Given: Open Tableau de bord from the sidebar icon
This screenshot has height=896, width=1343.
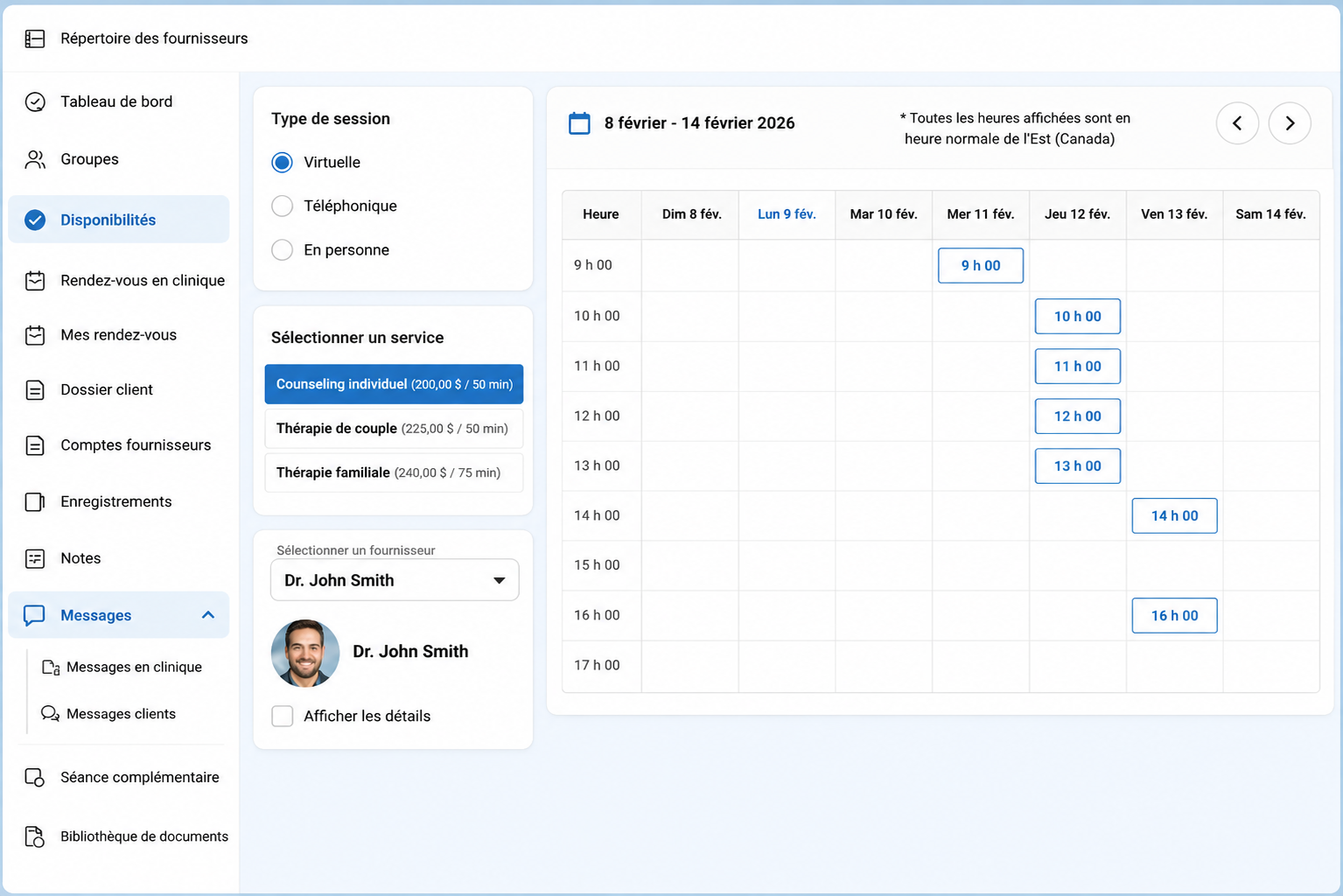Looking at the screenshot, I should 35,101.
